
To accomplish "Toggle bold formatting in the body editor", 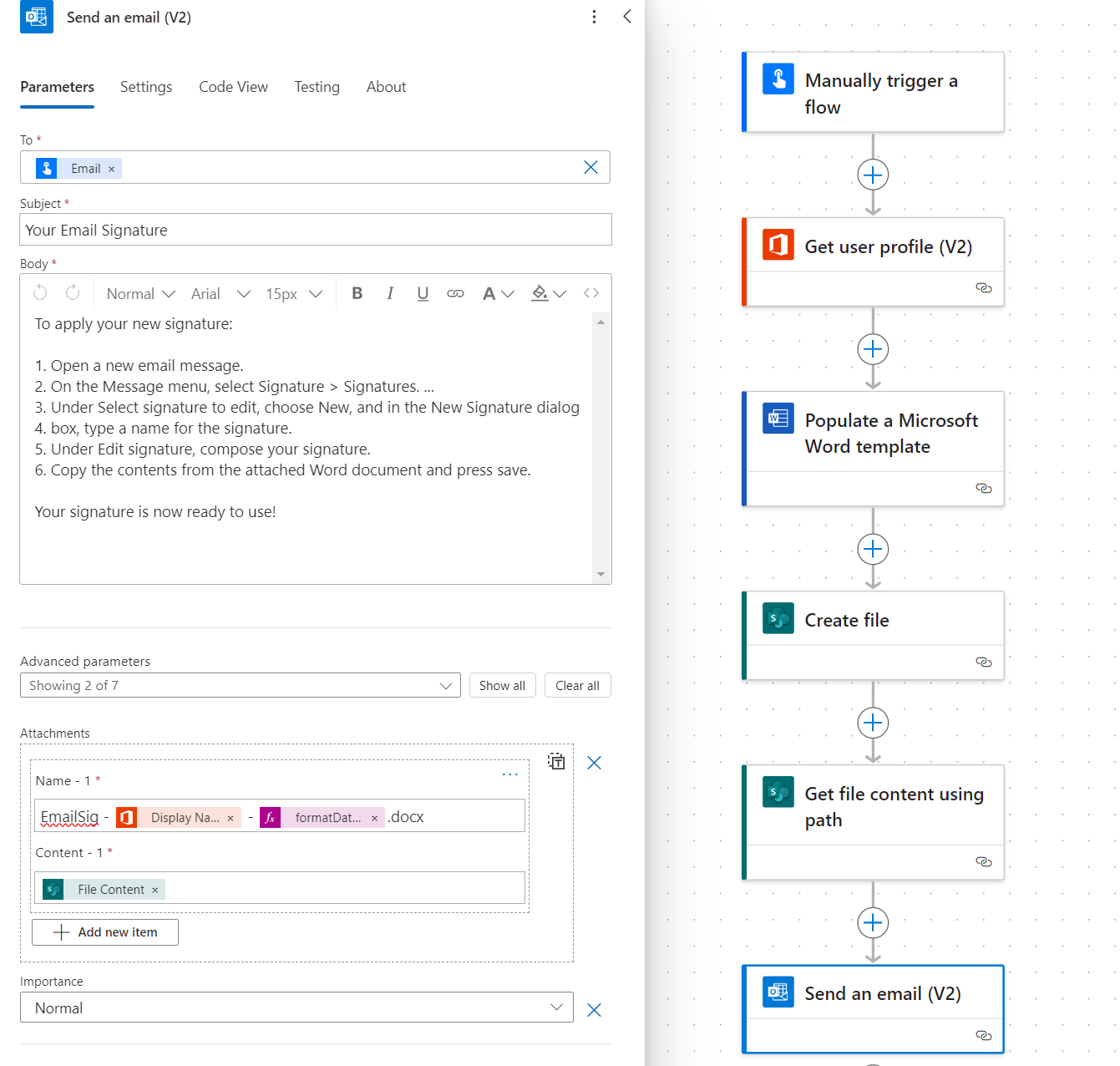I will click(357, 293).
